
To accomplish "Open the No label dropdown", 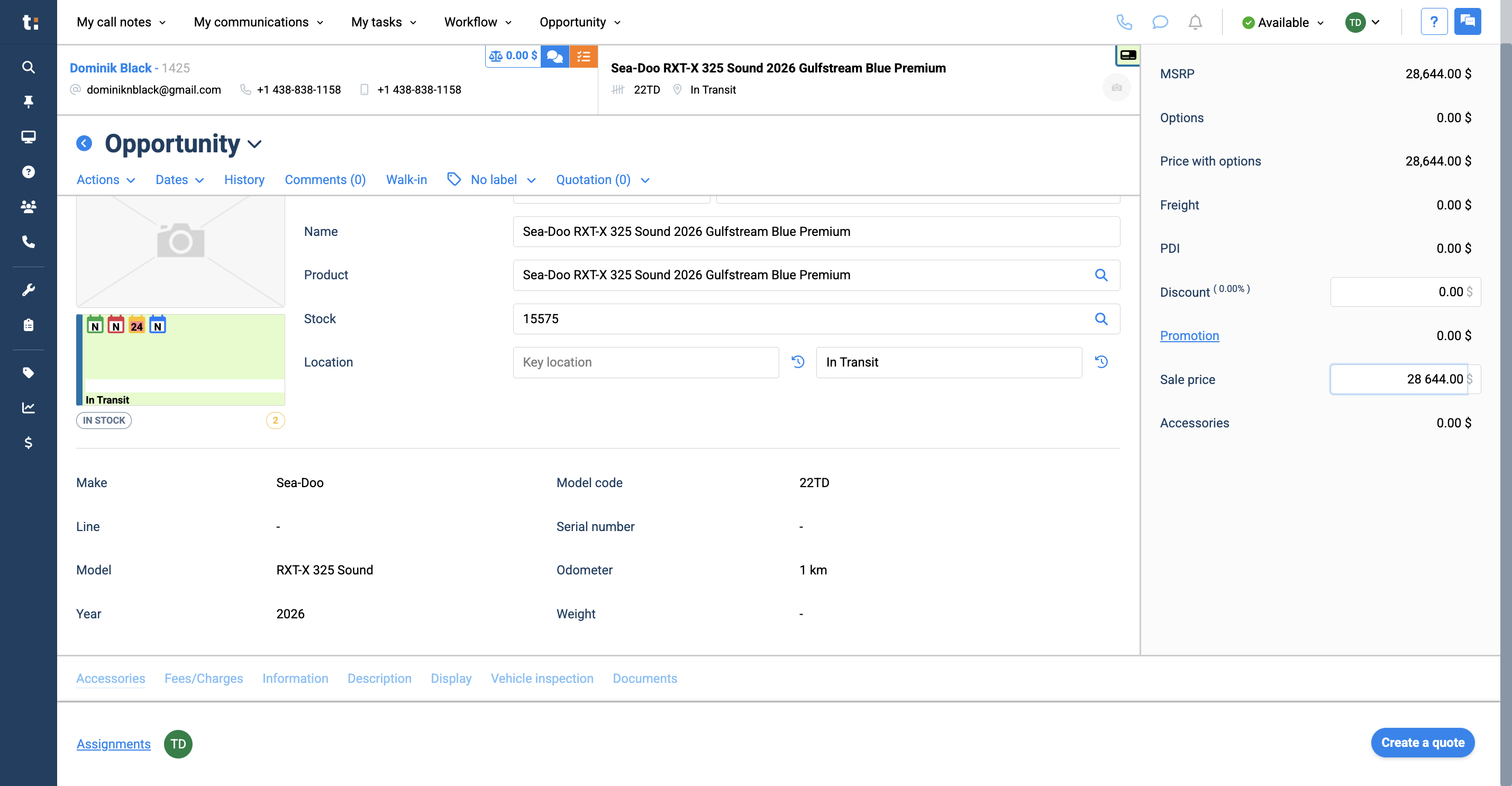I will pos(492,180).
